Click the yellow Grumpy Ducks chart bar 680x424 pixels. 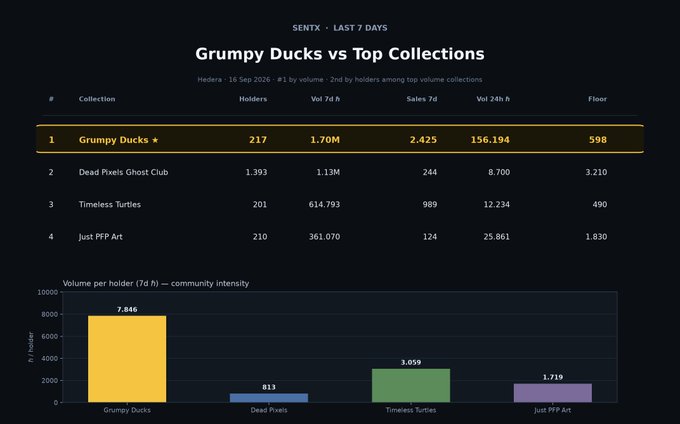coord(127,359)
